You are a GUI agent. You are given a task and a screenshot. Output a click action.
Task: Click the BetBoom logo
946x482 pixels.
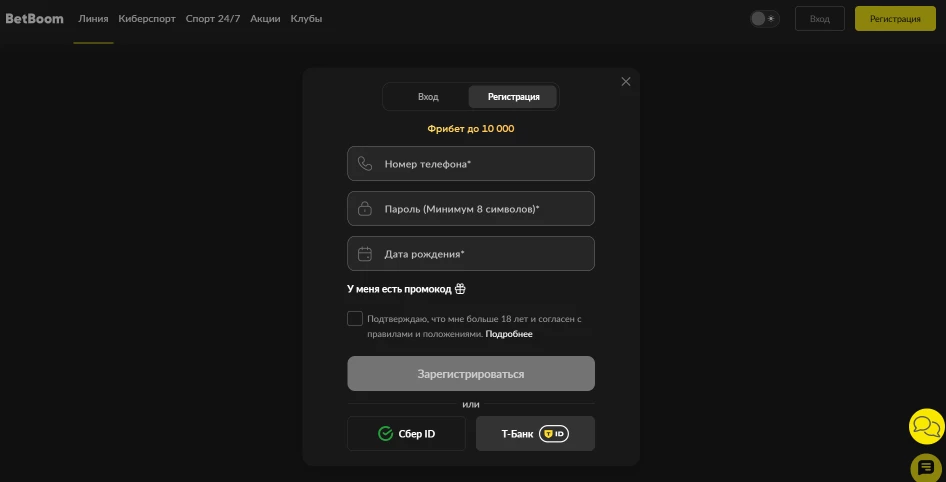tap(35, 19)
